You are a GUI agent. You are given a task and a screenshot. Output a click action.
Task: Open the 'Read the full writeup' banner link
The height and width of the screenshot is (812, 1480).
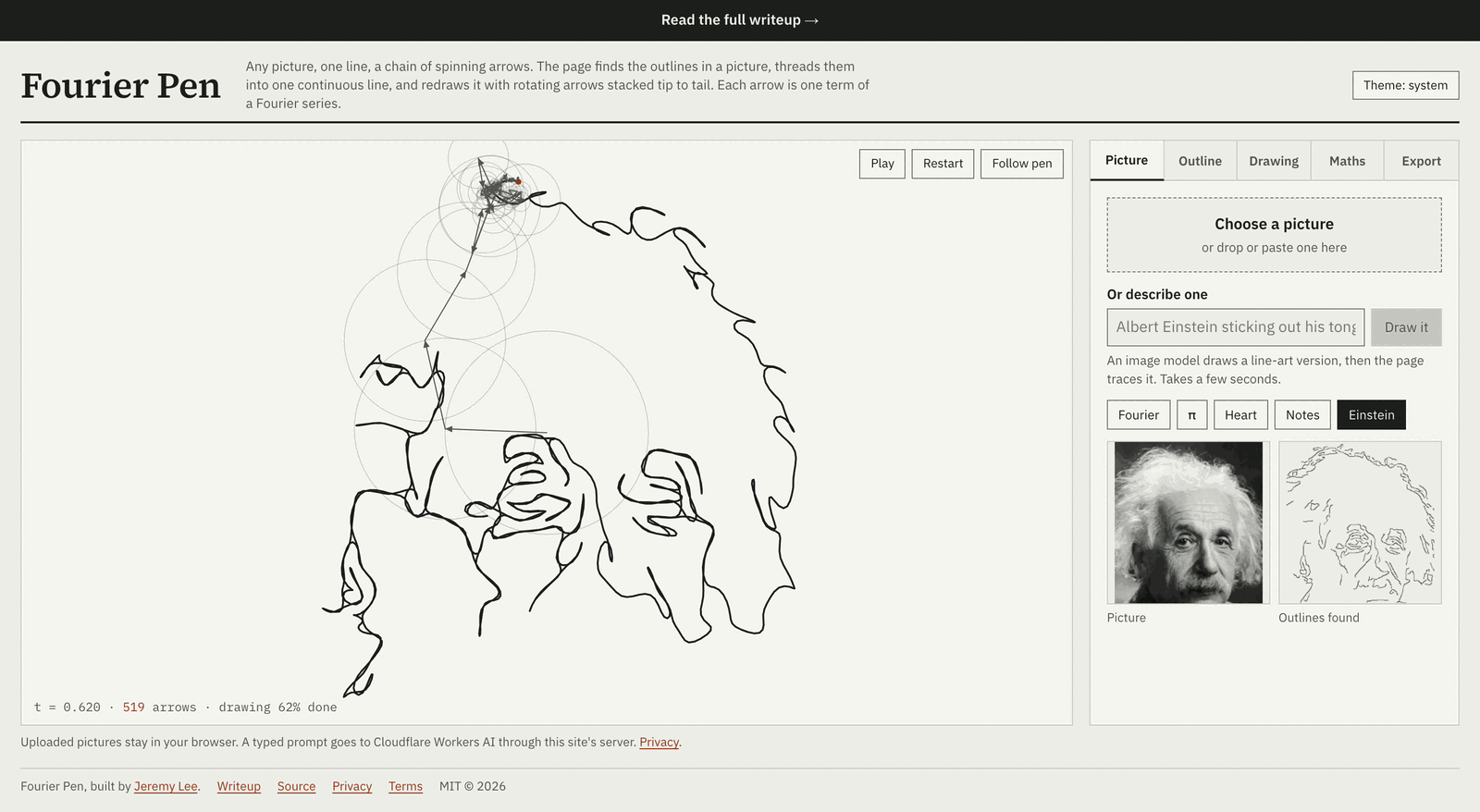(x=740, y=20)
